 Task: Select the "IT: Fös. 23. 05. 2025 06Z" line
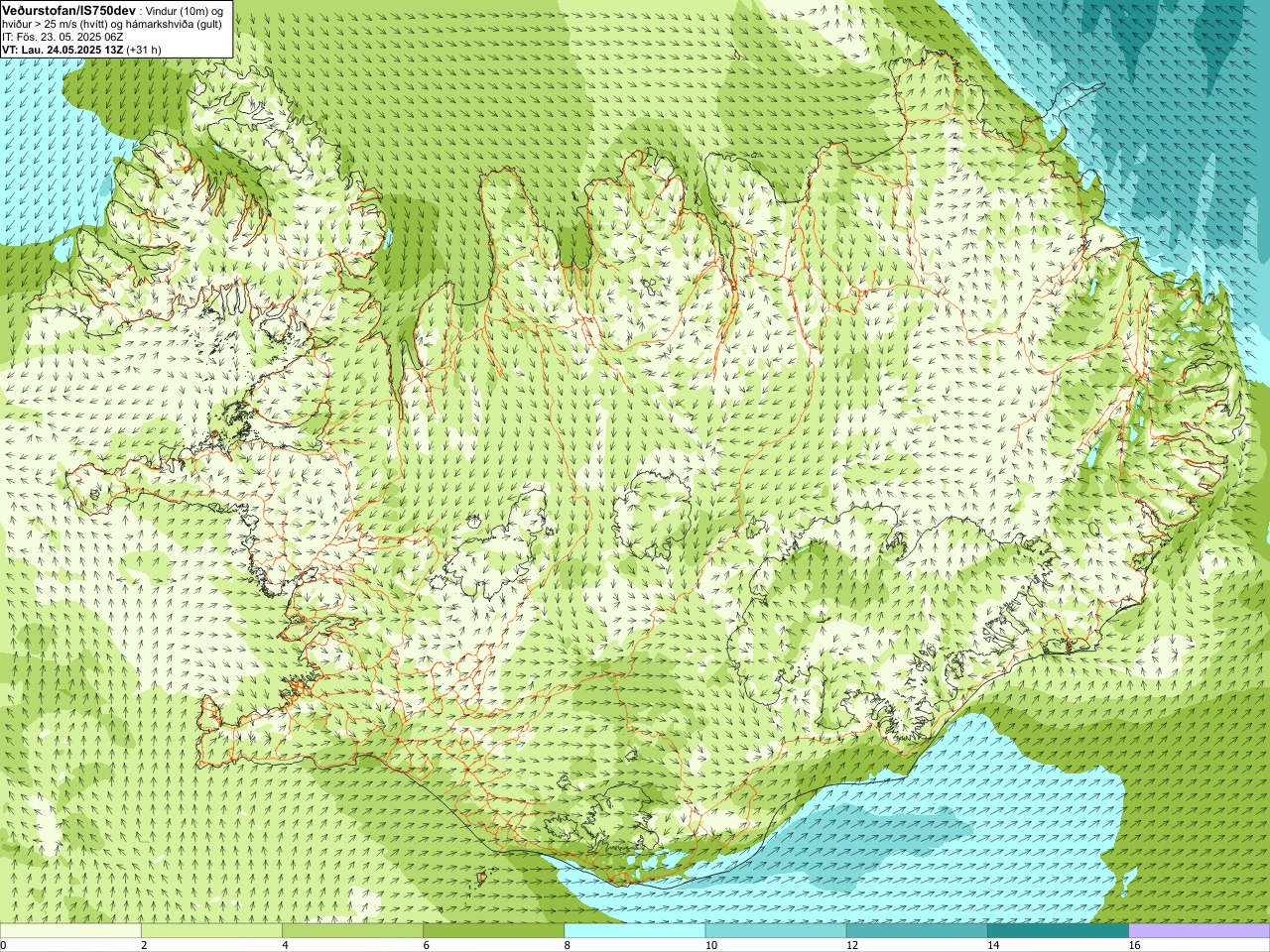pos(61,36)
